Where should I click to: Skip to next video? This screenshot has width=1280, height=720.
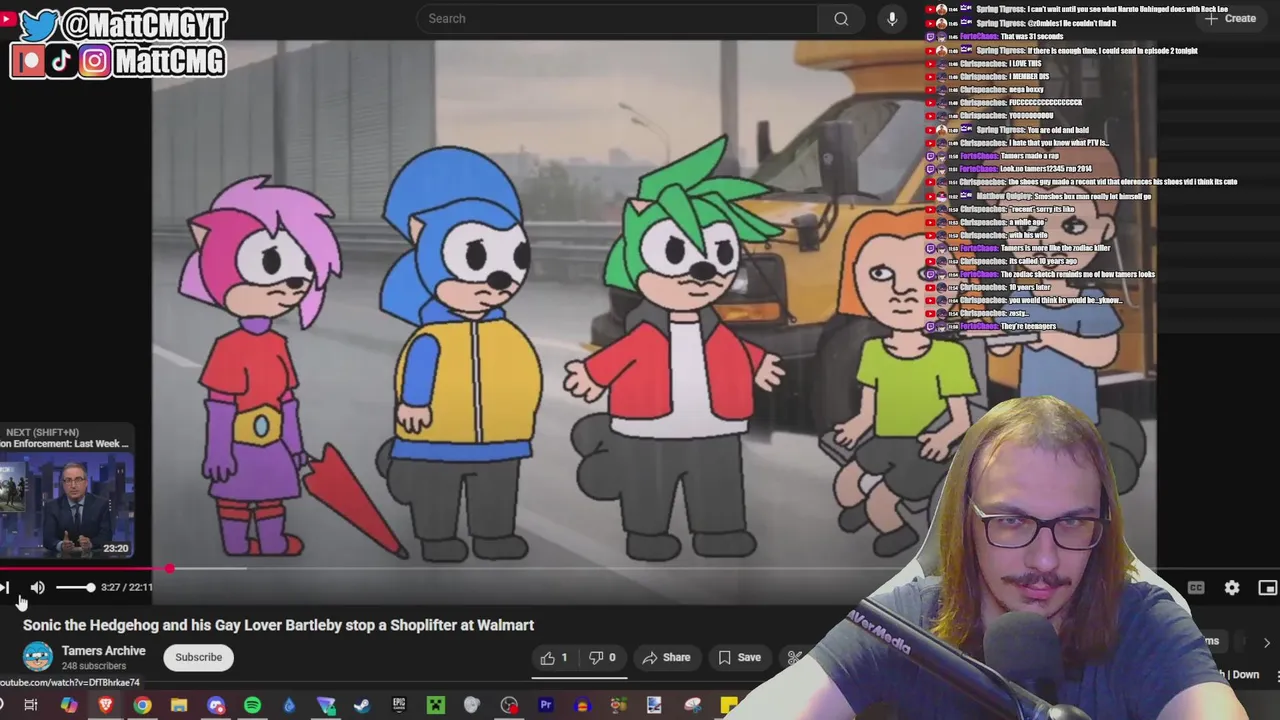pyautogui.click(x=5, y=588)
